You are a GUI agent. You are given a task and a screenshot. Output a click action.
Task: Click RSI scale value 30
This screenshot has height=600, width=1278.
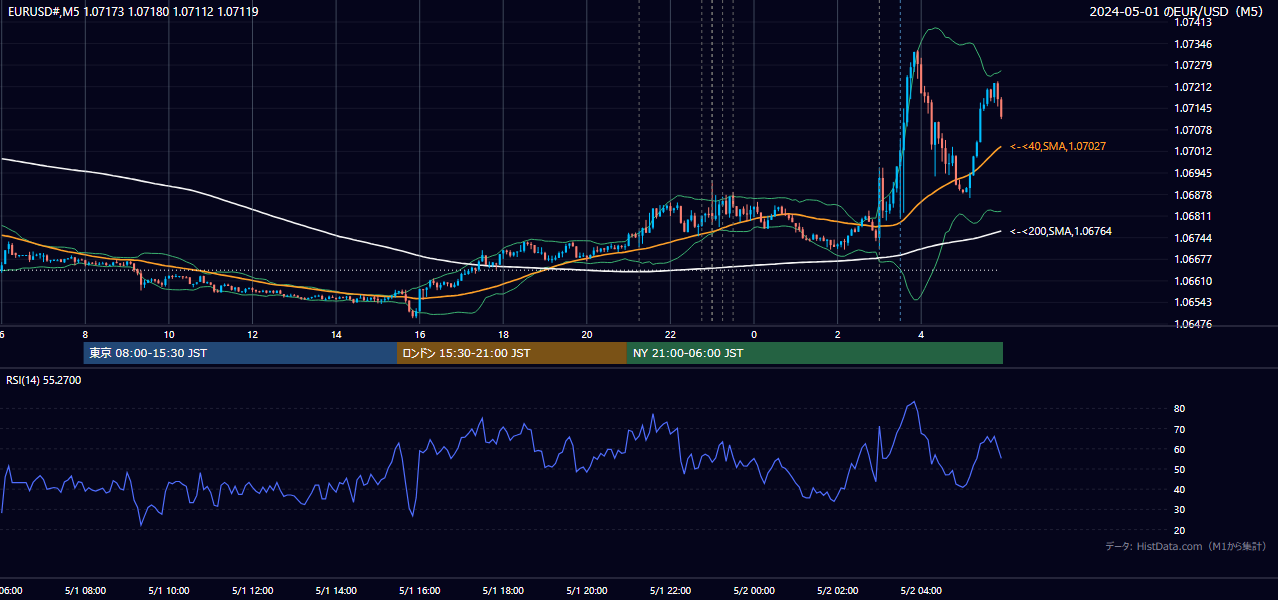1180,509
